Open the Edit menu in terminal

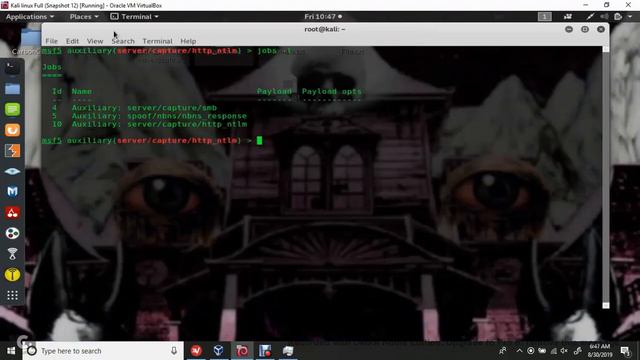(72, 41)
